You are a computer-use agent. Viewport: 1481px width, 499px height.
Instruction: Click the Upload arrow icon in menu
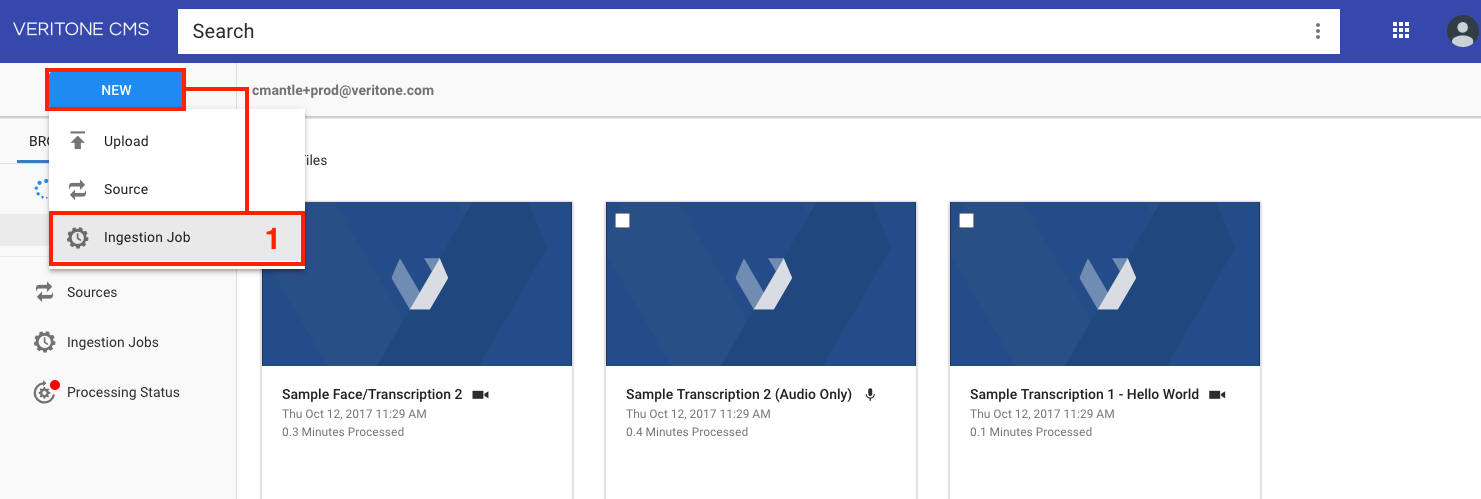click(78, 141)
